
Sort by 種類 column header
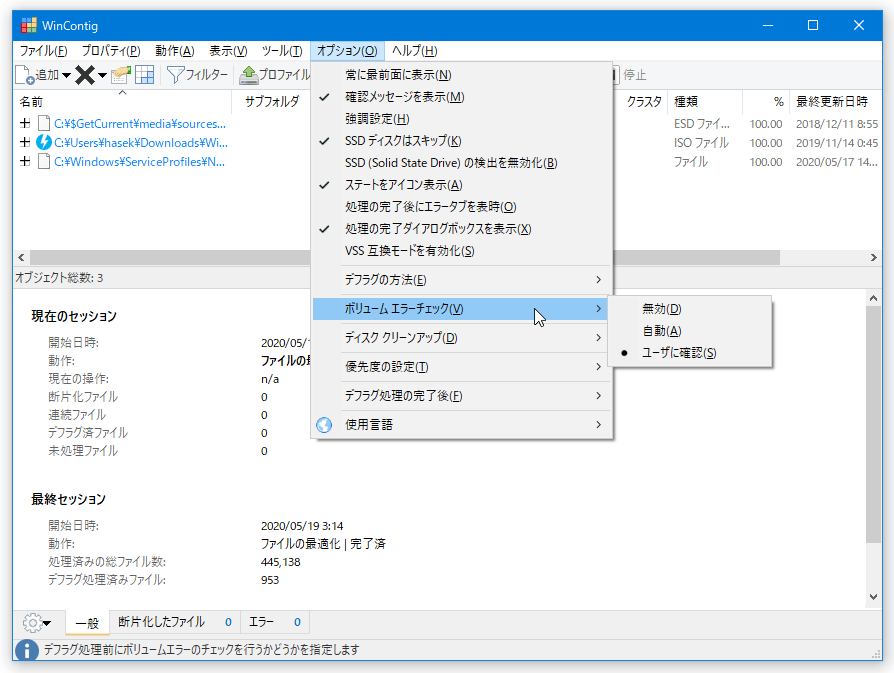pyautogui.click(x=705, y=102)
